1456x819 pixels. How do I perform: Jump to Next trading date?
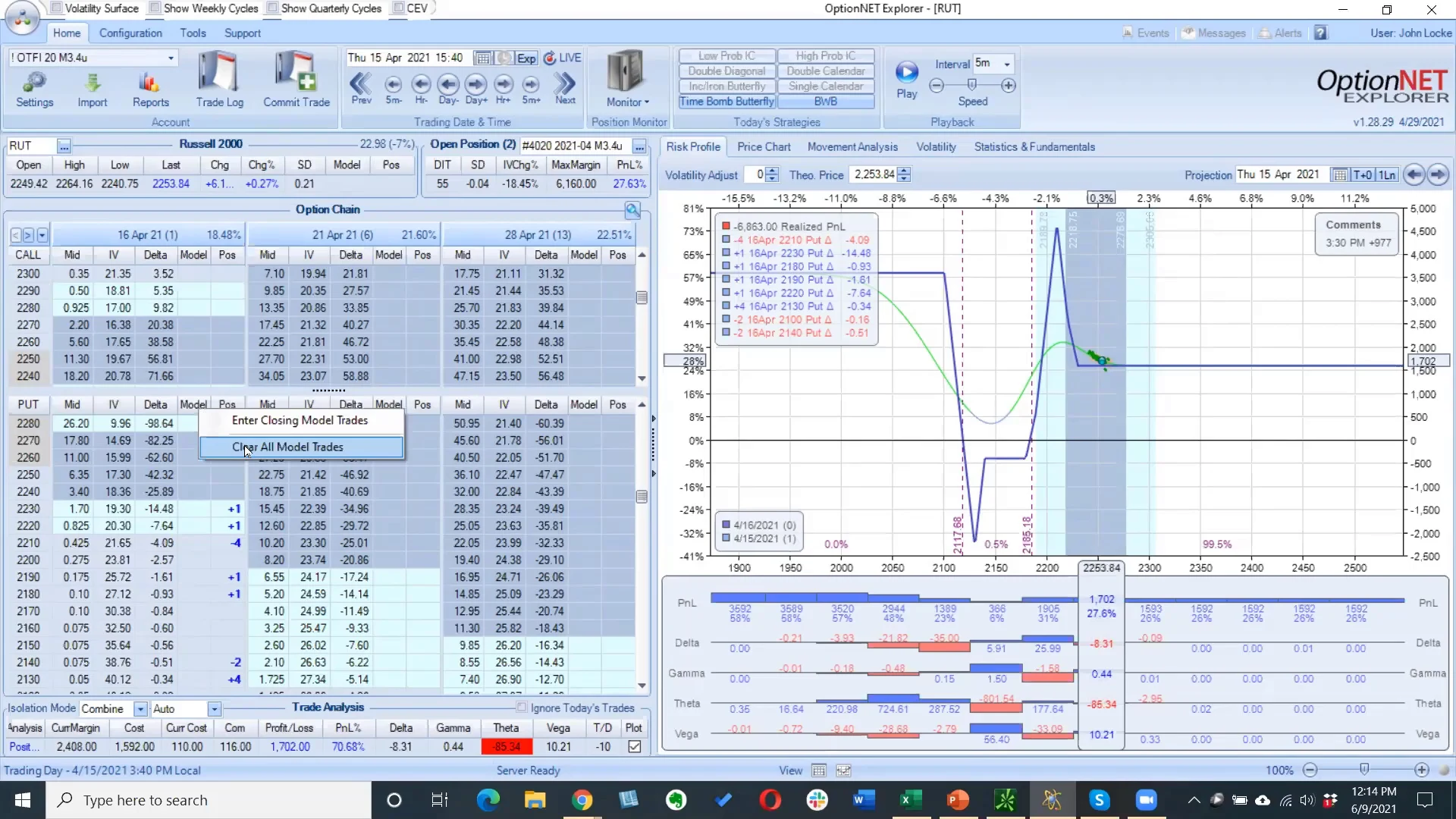(565, 87)
